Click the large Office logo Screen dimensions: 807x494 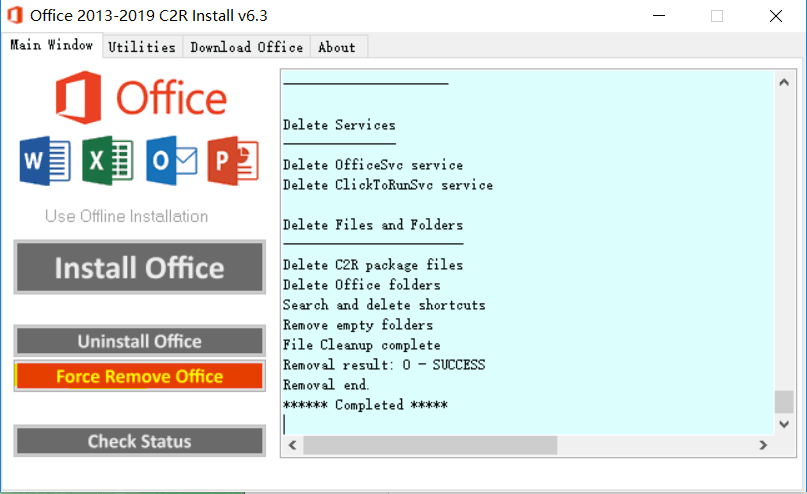pyautogui.click(x=141, y=98)
